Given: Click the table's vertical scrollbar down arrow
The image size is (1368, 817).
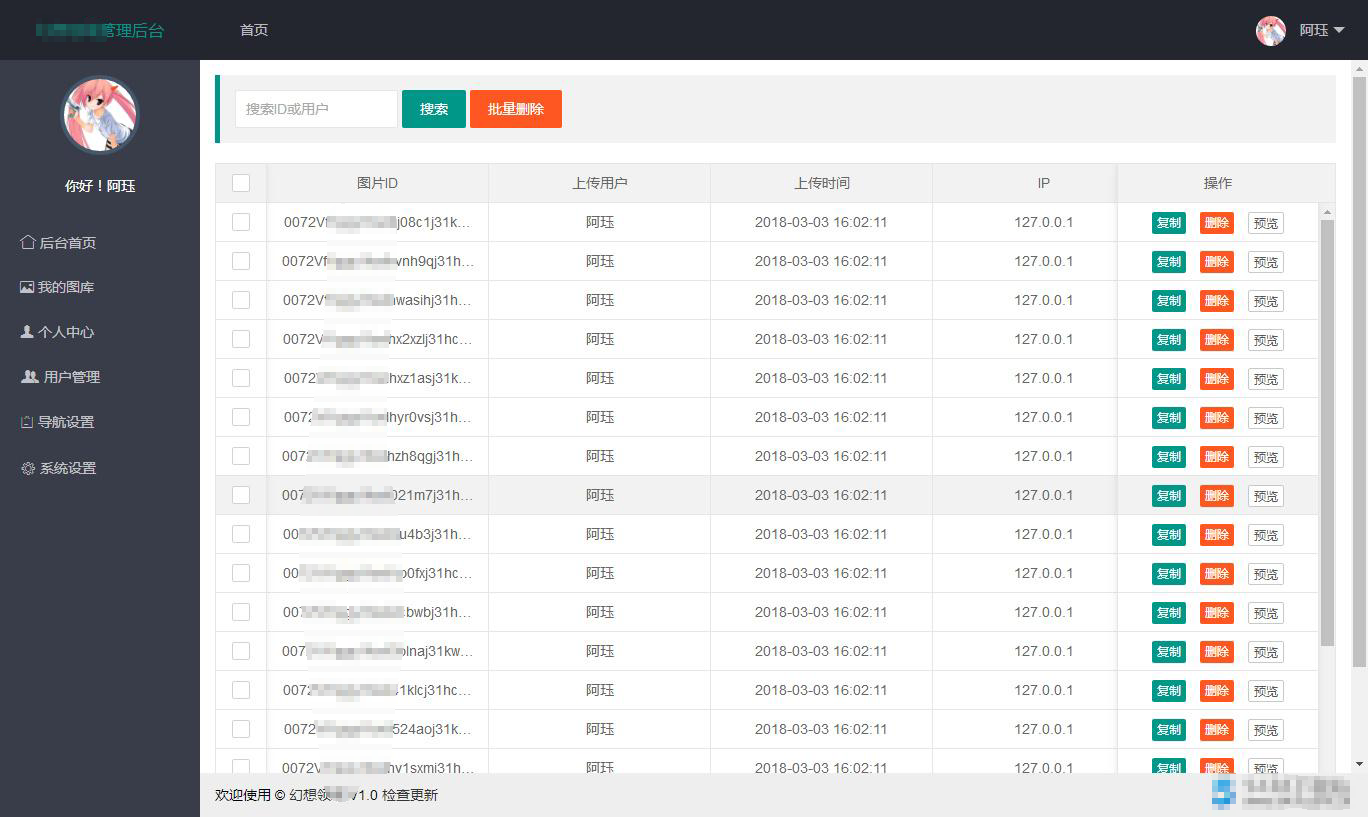Looking at the screenshot, I should pos(1327,764).
